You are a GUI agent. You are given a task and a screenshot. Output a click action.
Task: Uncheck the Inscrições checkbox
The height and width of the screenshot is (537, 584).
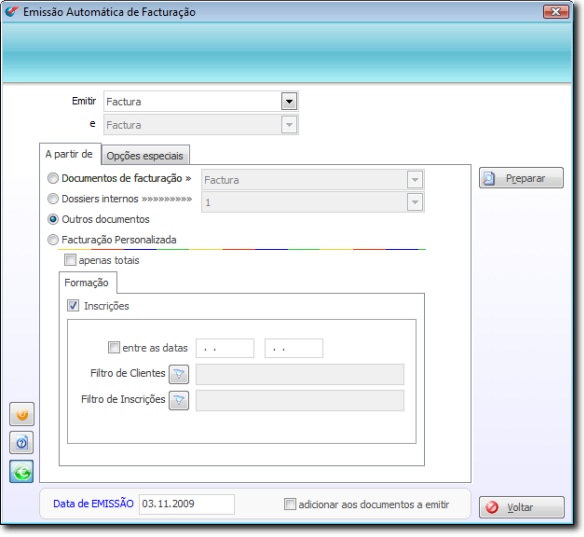[x=73, y=306]
